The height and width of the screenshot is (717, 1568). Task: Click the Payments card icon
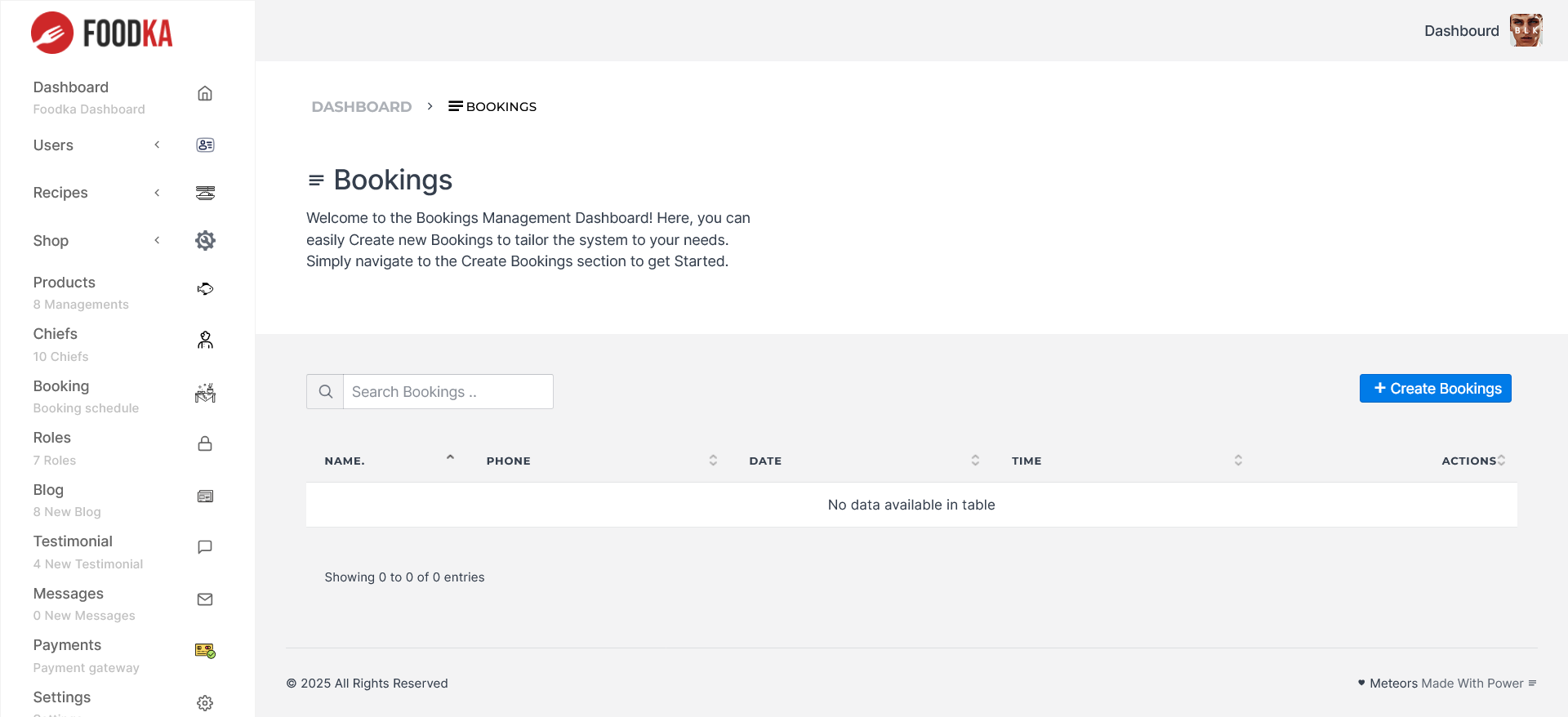tap(205, 651)
